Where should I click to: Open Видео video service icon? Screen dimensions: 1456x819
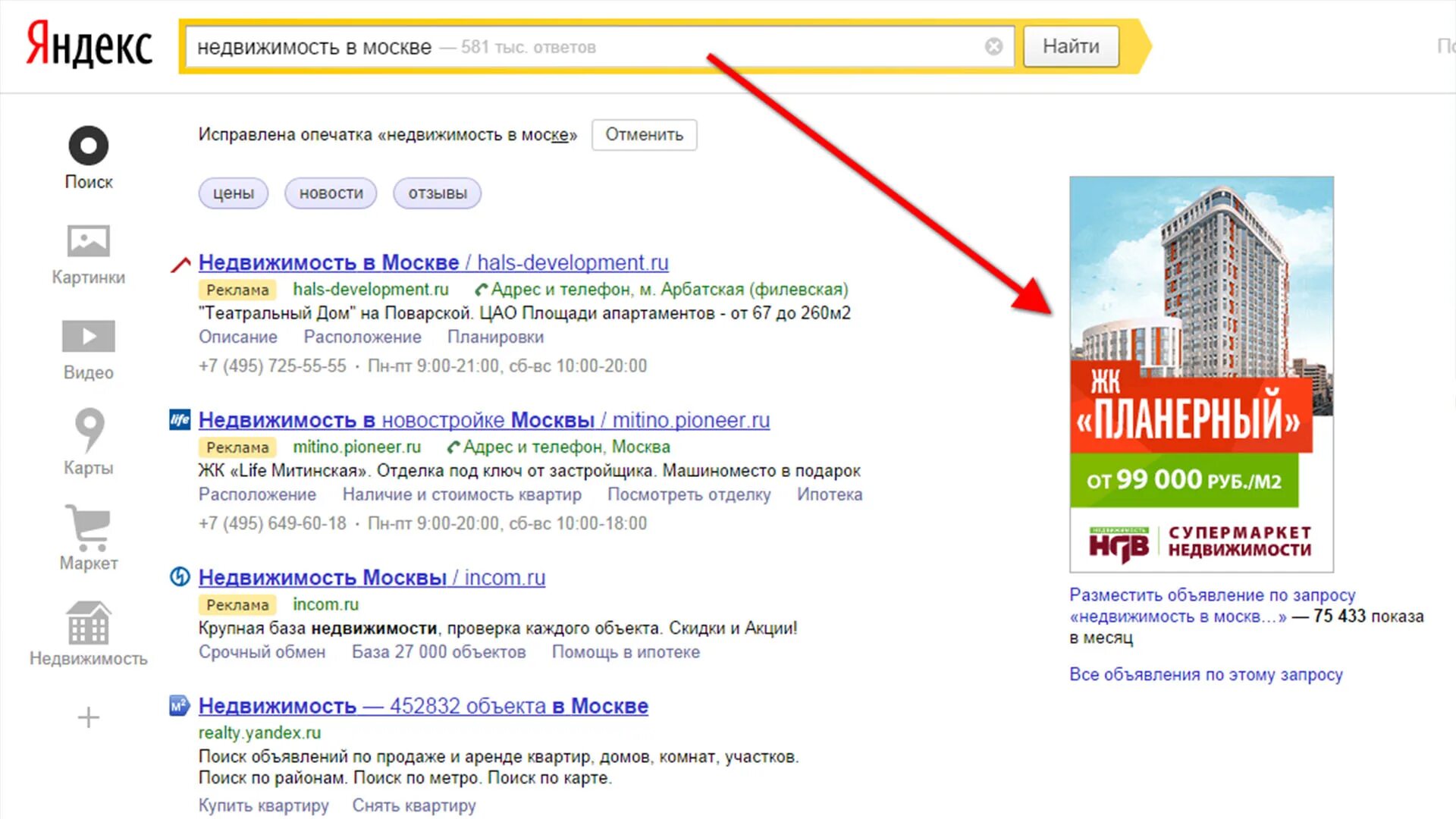click(89, 337)
